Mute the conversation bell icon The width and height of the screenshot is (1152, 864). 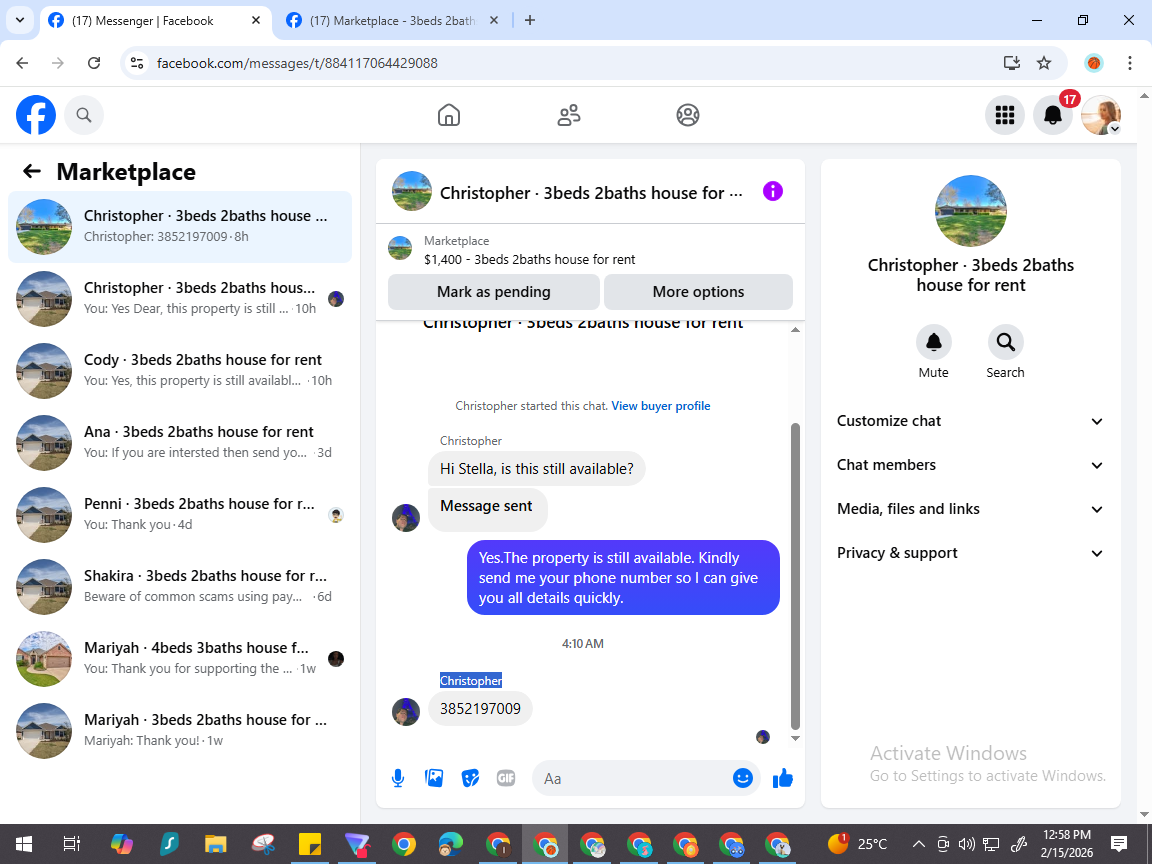coord(934,342)
